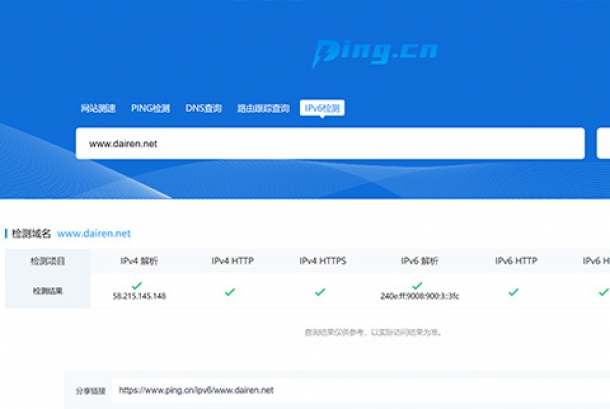Select the DNS查询 tab

click(x=203, y=108)
